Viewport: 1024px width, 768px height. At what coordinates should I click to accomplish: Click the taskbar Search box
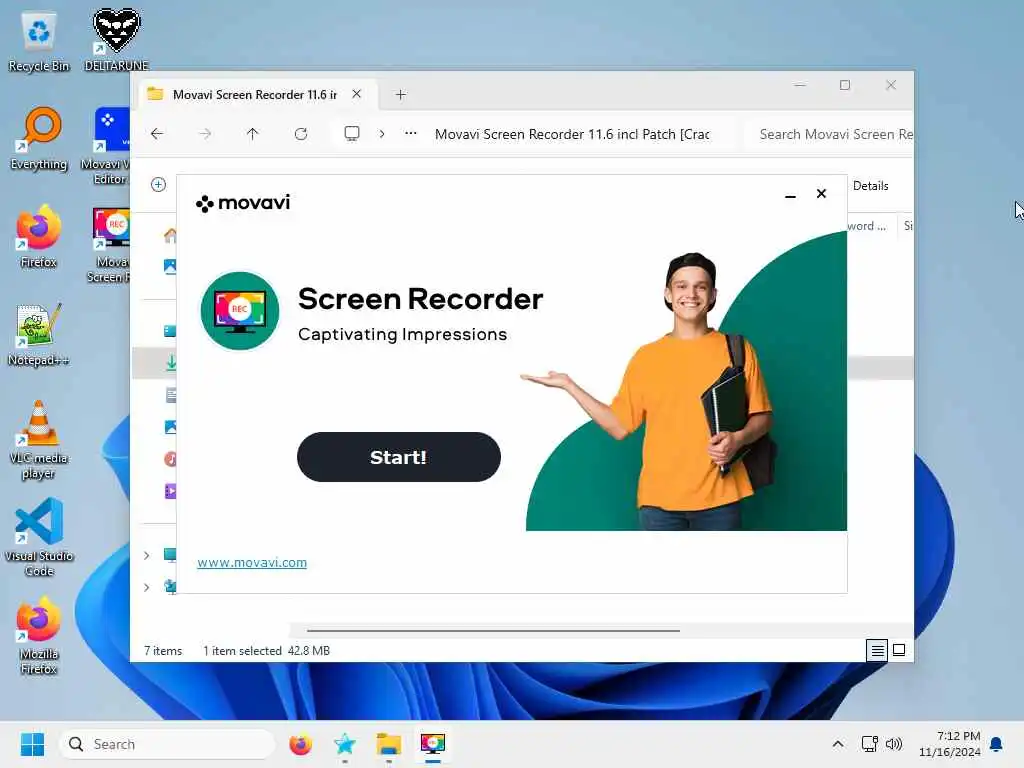(x=167, y=744)
